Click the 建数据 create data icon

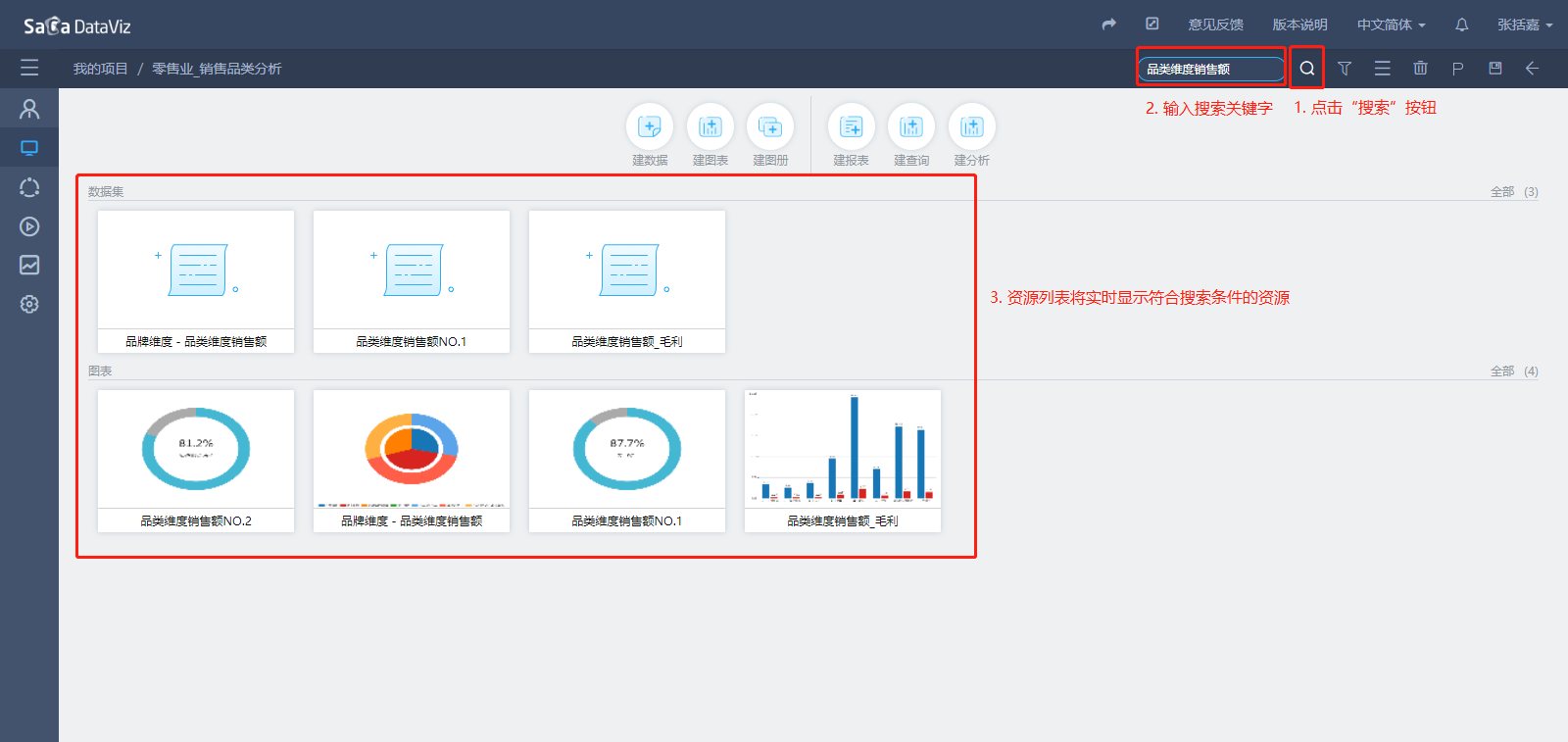[x=650, y=126]
